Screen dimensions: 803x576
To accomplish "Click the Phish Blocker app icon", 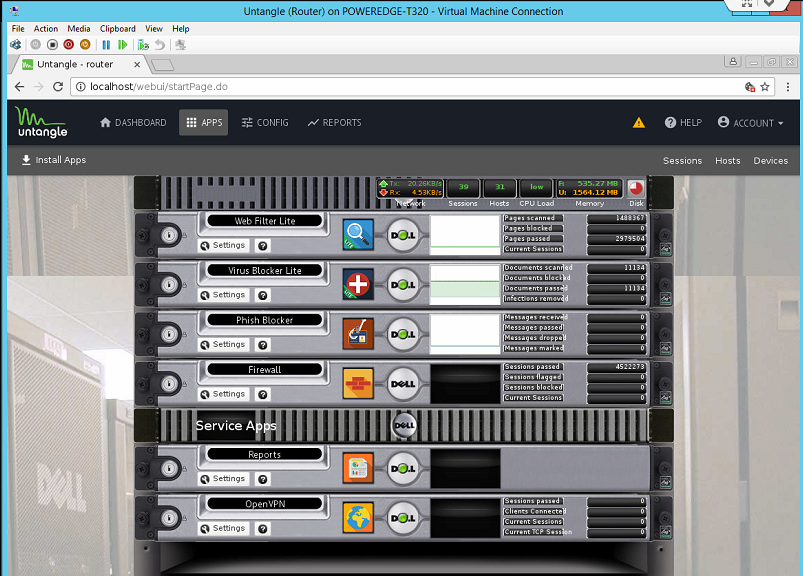I will point(357,333).
